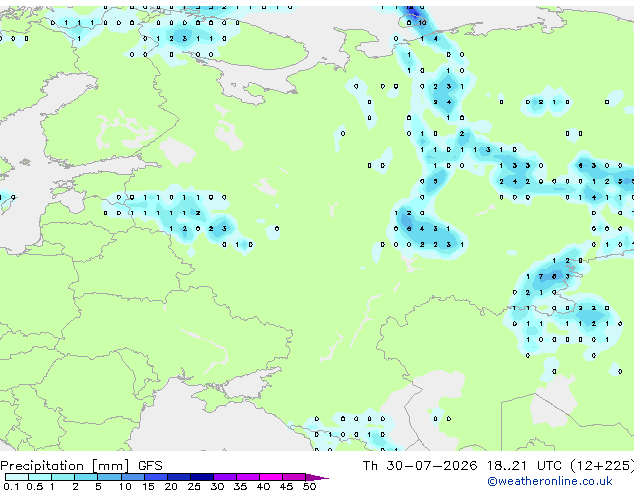Select the 45–50 mm legend color box
The height and width of the screenshot is (490, 634).
pos(294,477)
